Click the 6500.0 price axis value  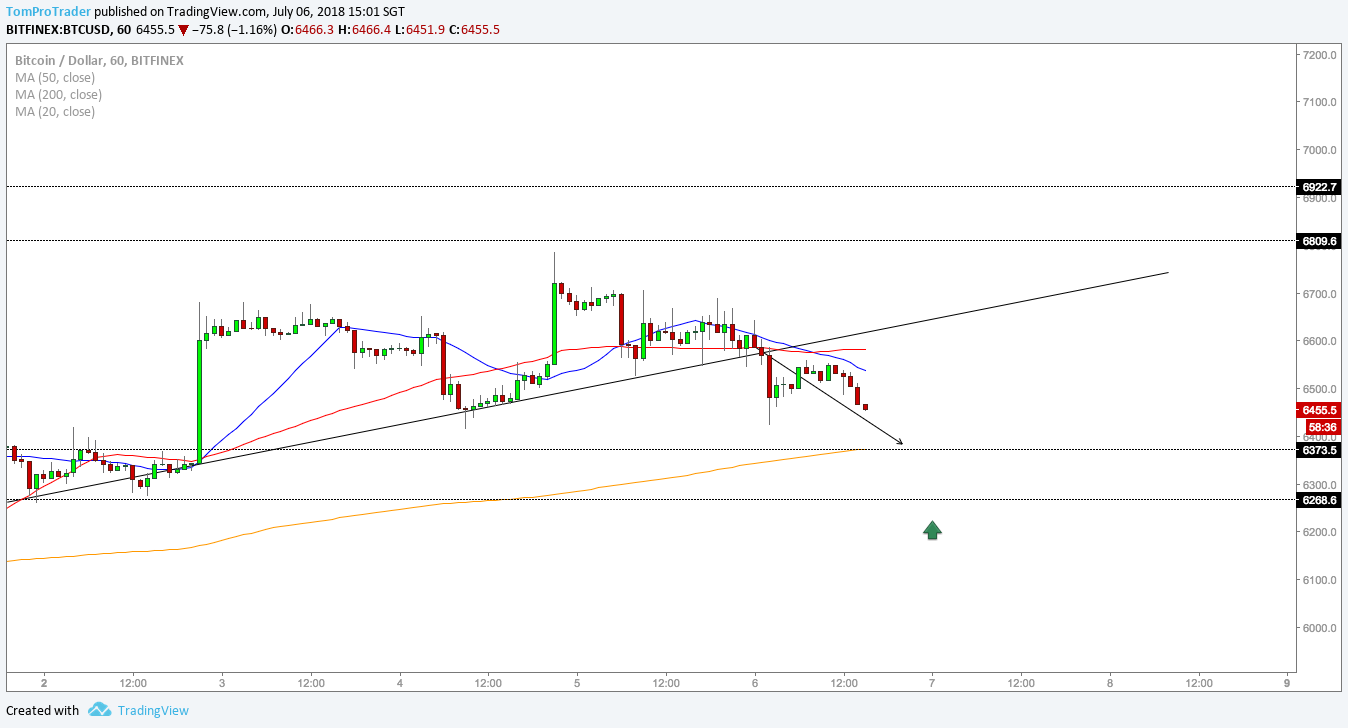[1320, 389]
